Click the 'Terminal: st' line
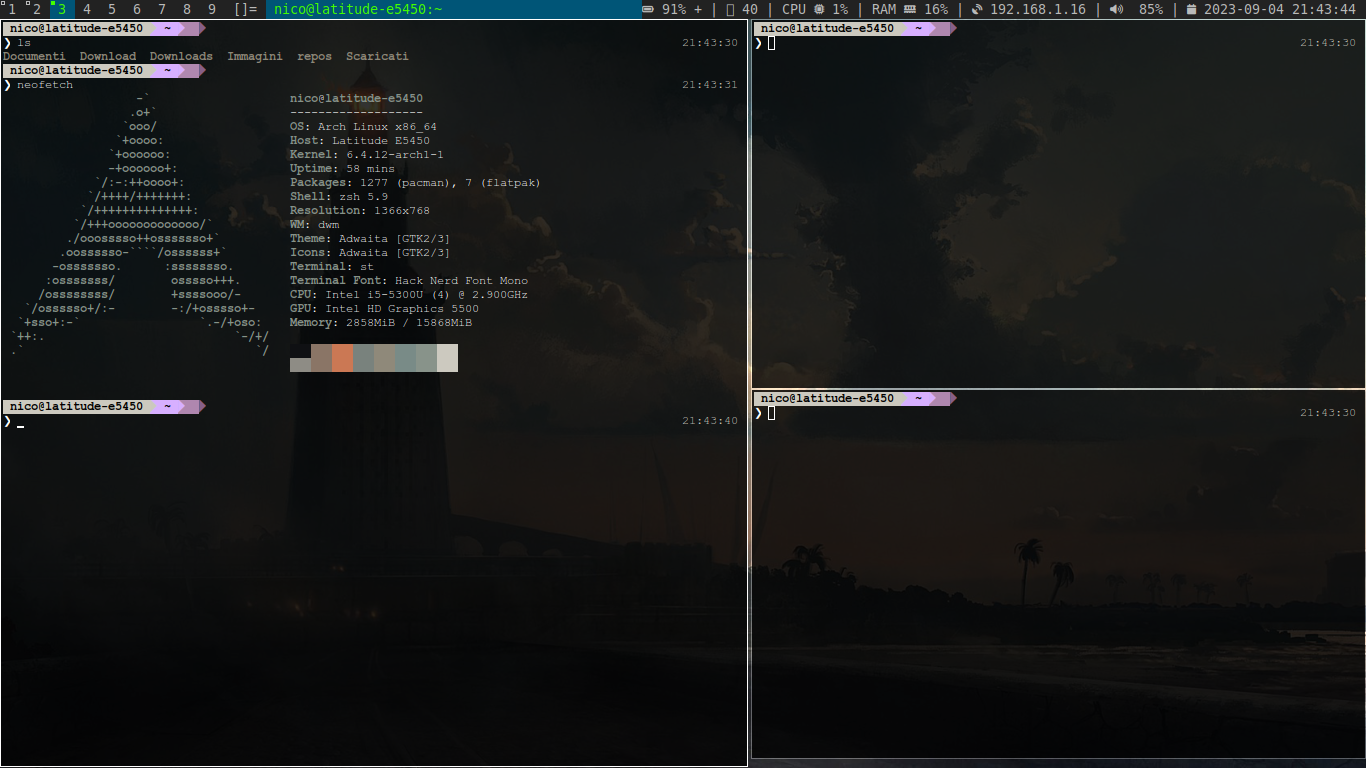The width and height of the screenshot is (1366, 768). click(x=332, y=267)
